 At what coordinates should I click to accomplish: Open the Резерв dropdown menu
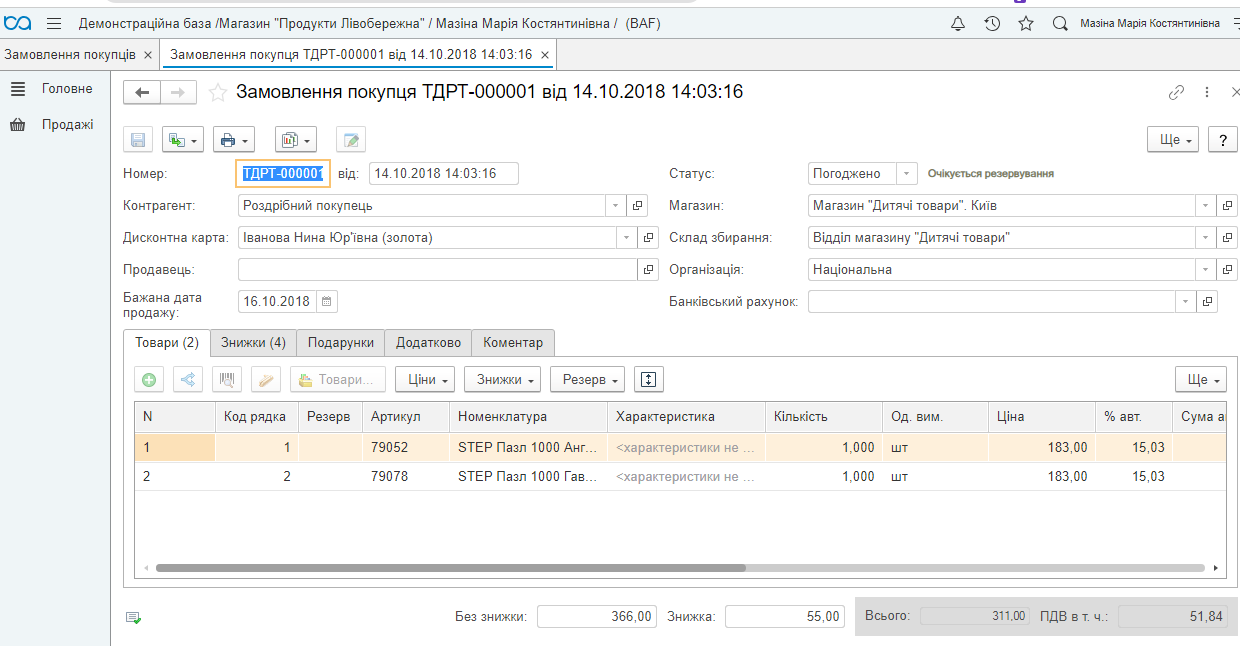coord(587,380)
